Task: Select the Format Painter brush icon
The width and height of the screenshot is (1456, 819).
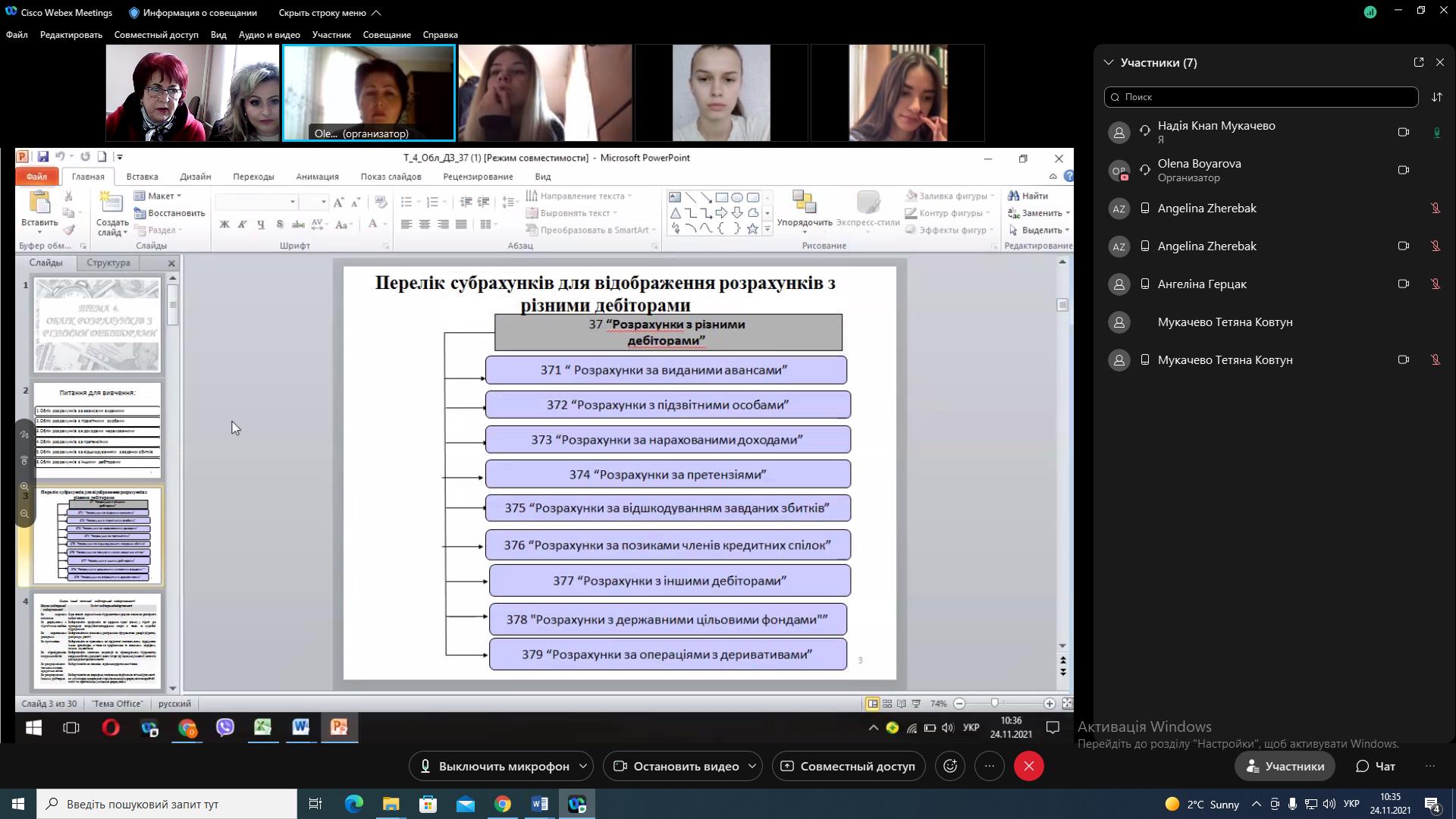Action: [x=68, y=230]
